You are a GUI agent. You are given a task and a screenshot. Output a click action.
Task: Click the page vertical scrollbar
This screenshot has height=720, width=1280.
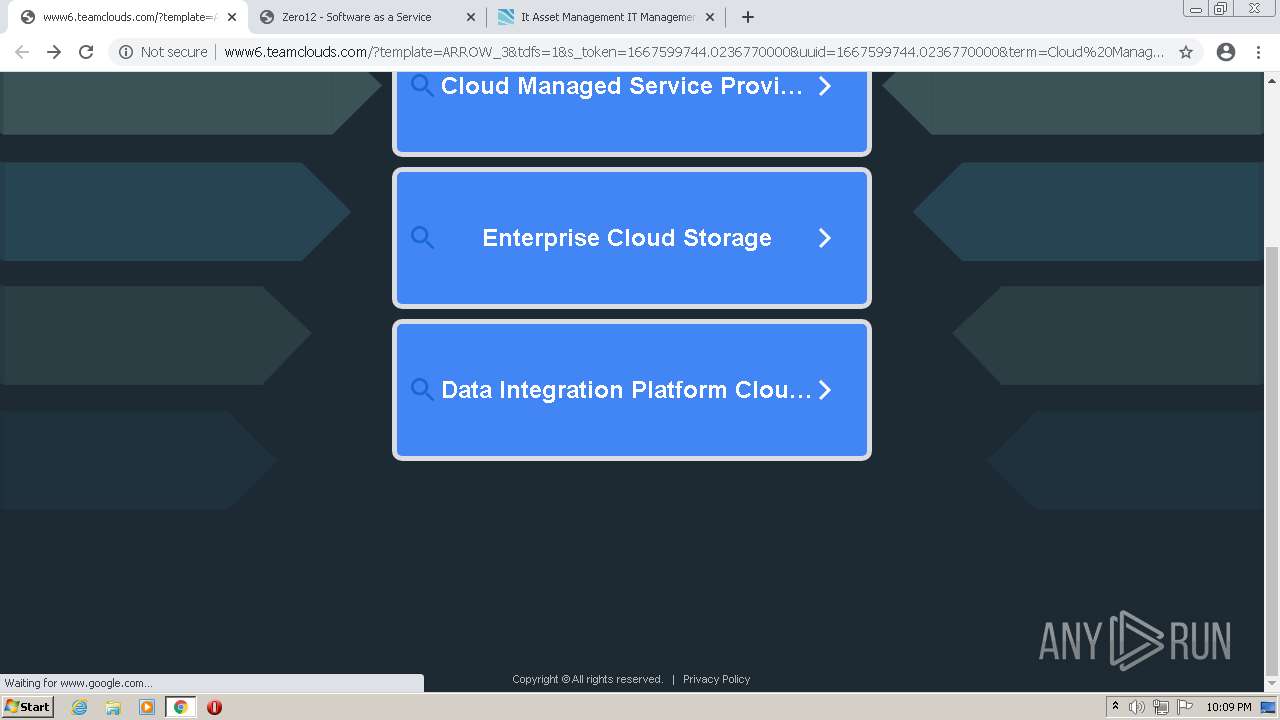pos(1271,460)
